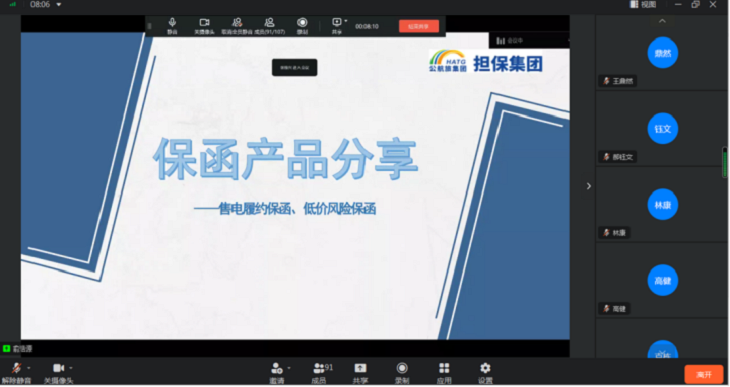Open the 设置 settings gear
The image size is (730, 387).
pos(485,368)
